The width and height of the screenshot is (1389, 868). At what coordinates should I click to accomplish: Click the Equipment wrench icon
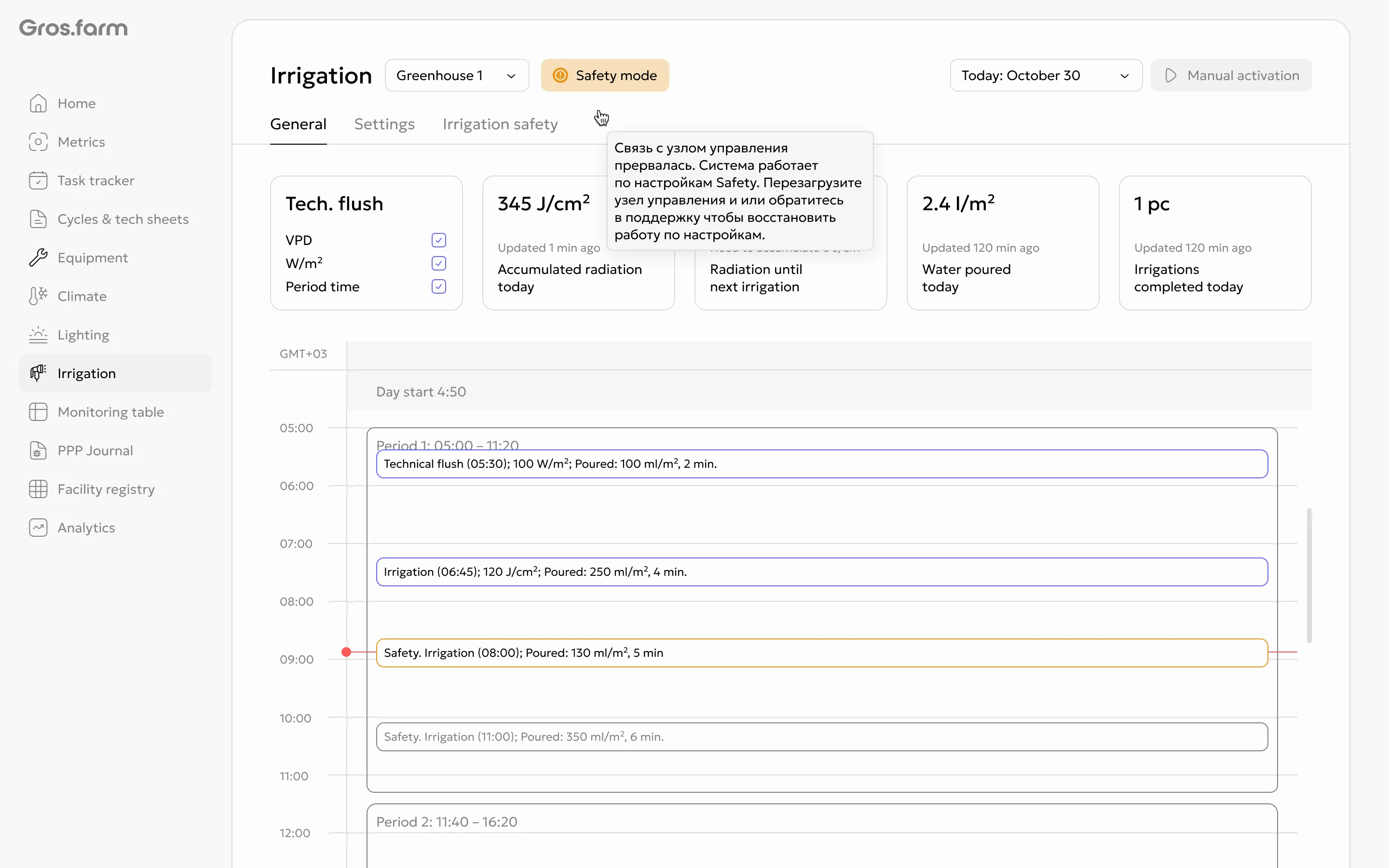tap(38, 258)
